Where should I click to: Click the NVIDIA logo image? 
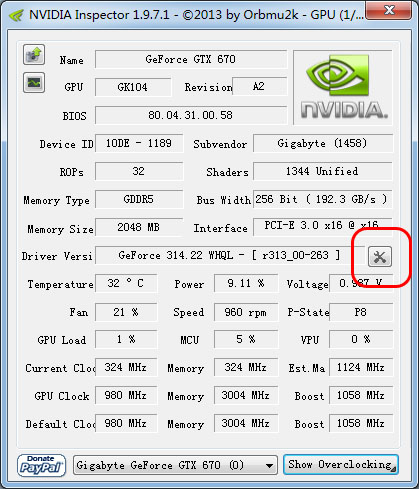343,88
